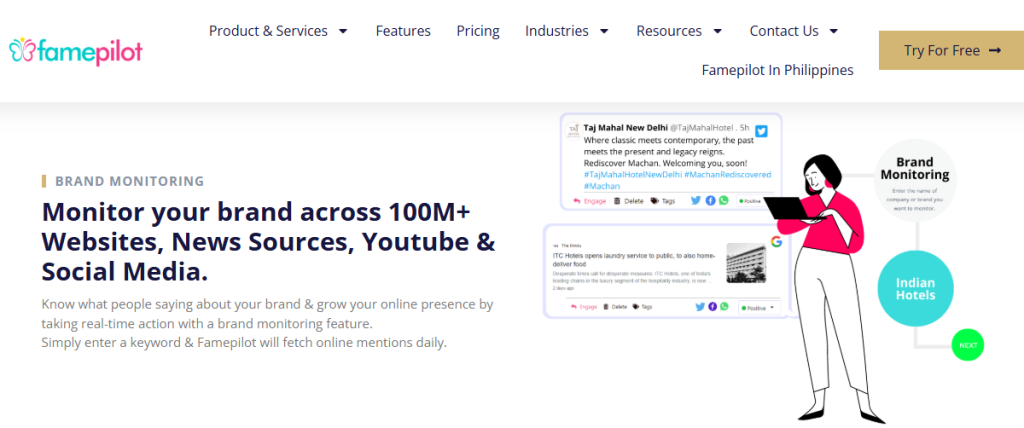
Task: Click the Brand Monitoring circle
Action: point(914,180)
